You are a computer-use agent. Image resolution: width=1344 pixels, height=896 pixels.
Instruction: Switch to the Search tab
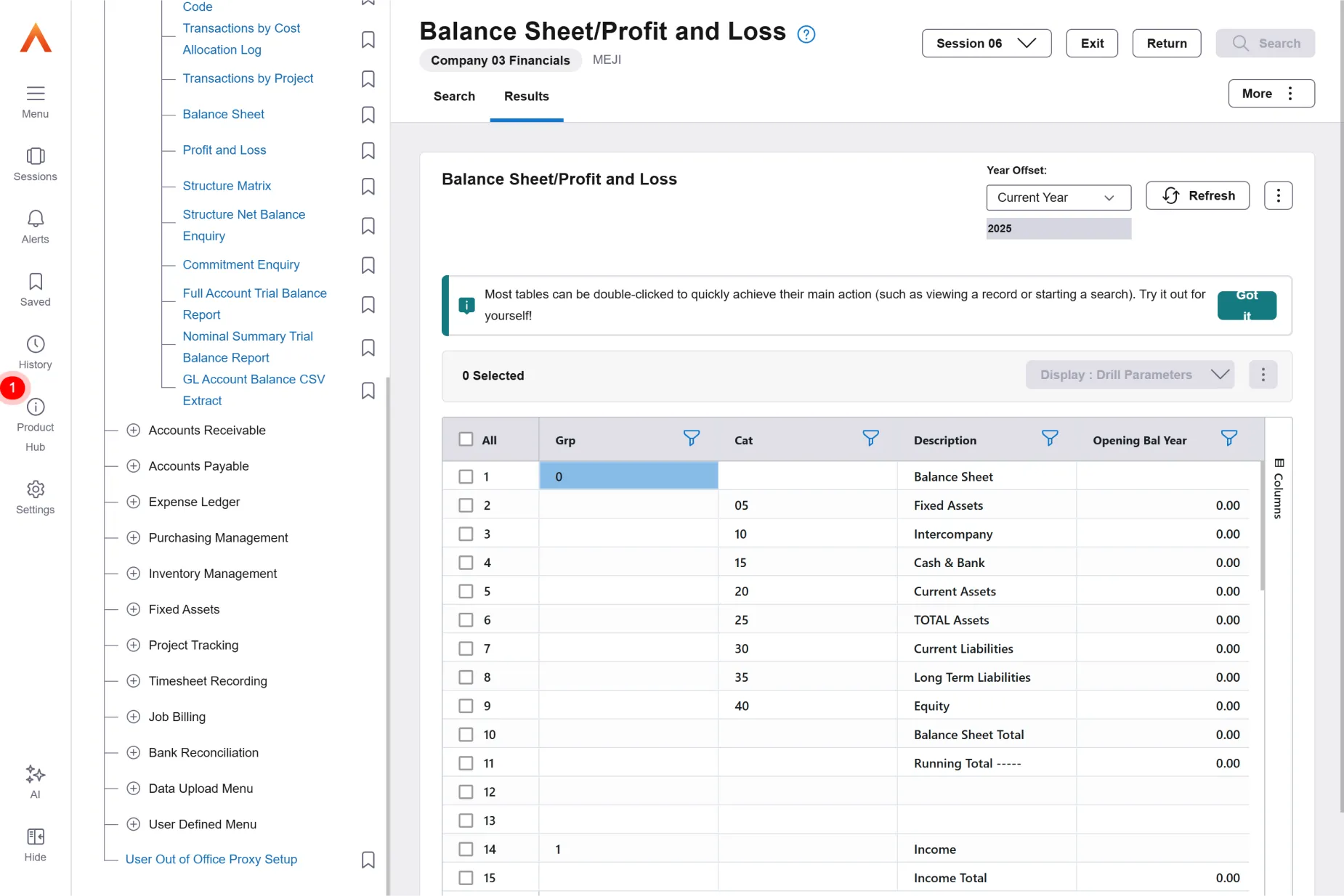point(454,97)
